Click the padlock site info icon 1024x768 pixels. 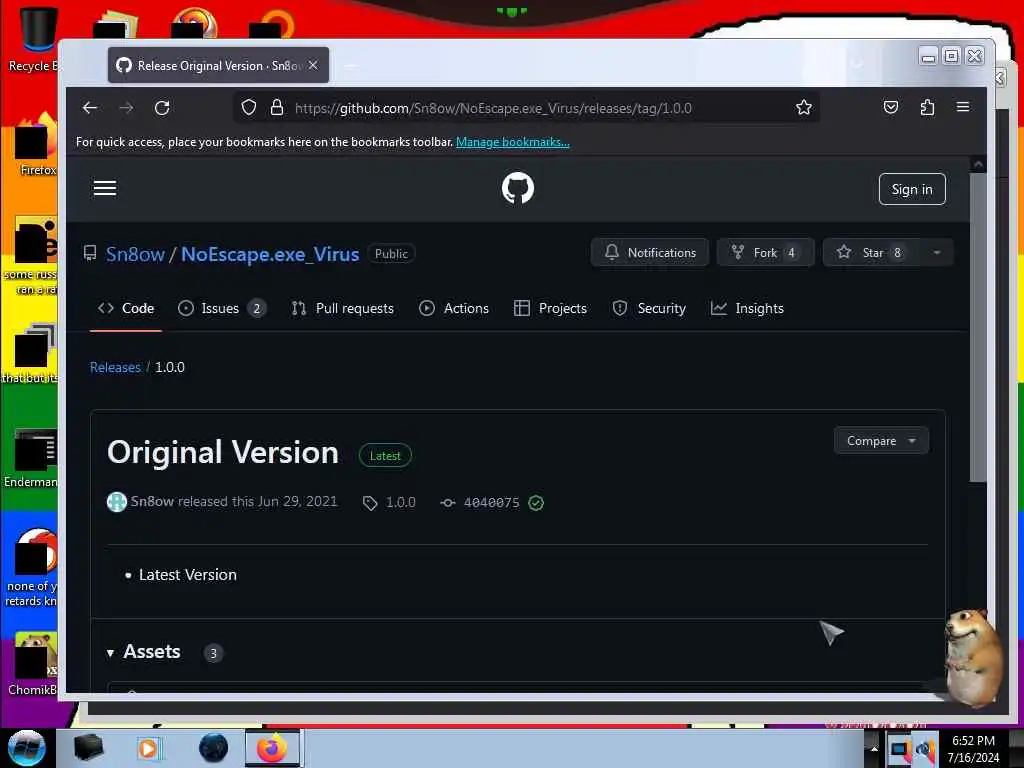(277, 108)
